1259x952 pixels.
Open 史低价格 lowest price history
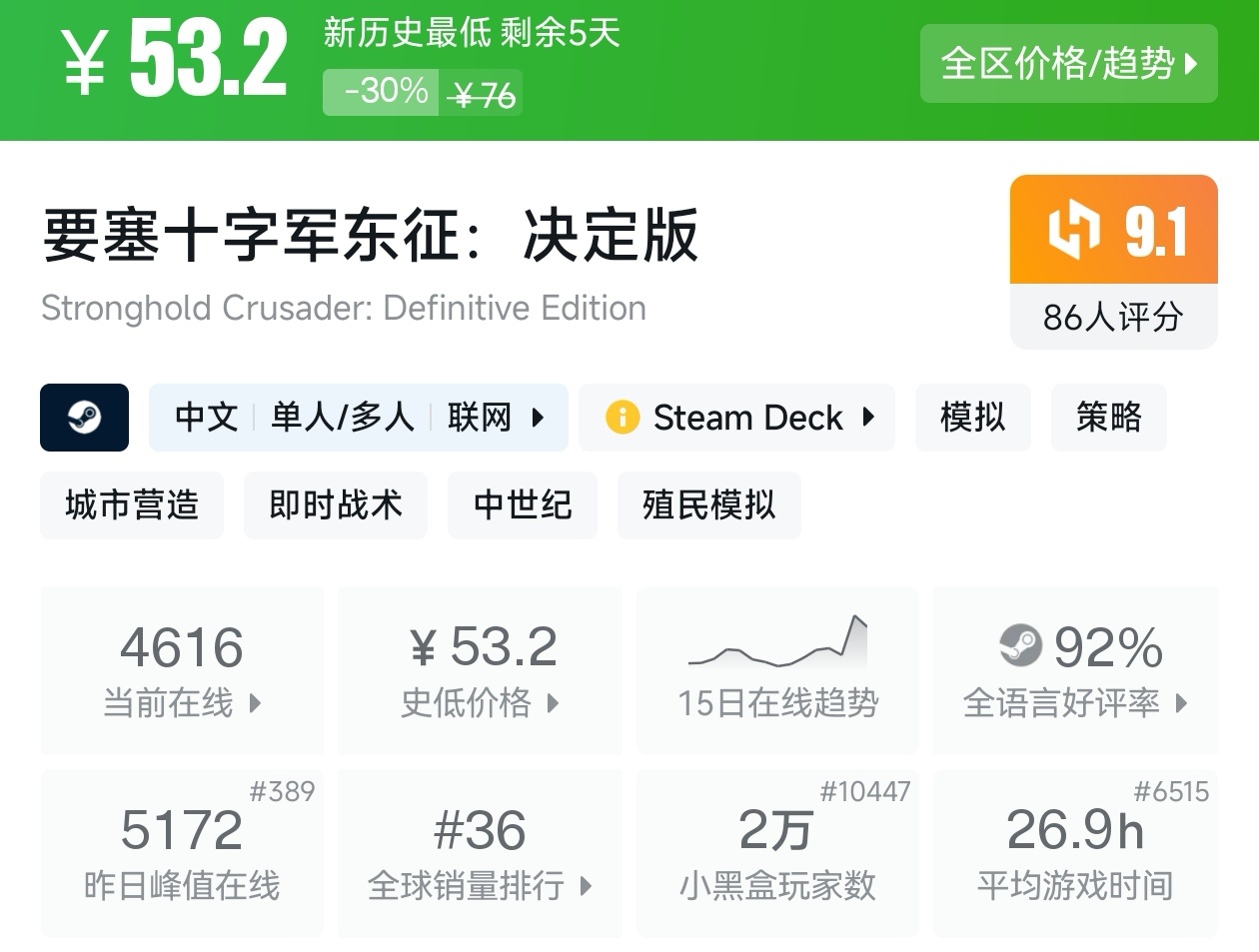480,670
